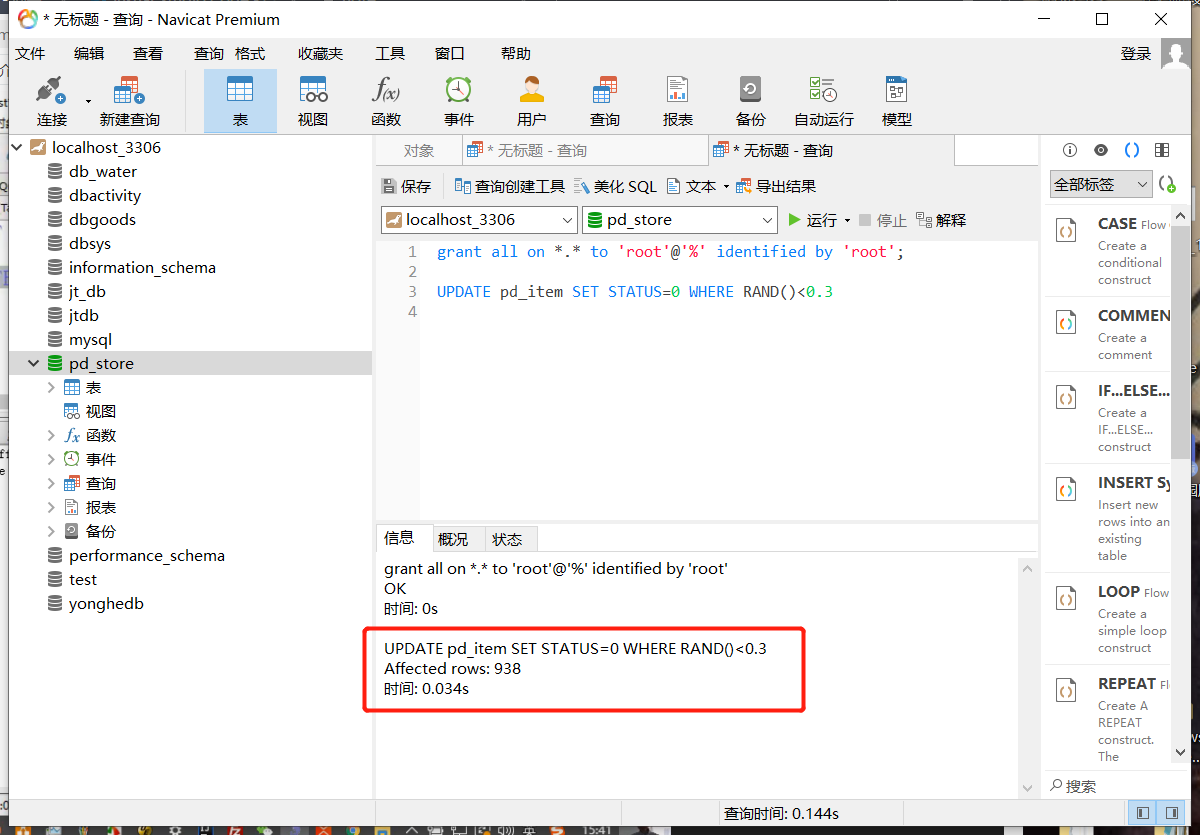Click the Stop (停止) button
This screenshot has height=835, width=1200.
pyautogui.click(x=882, y=220)
